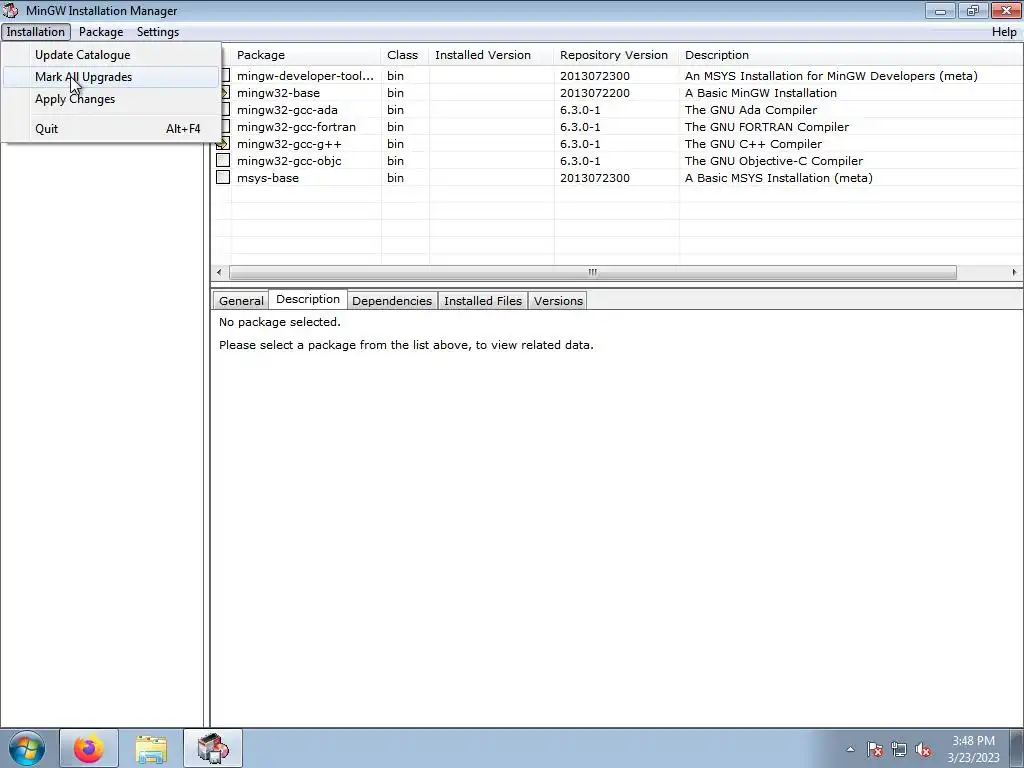Image resolution: width=1024 pixels, height=768 pixels.
Task: Sort by Installed Version column header
Action: point(491,55)
